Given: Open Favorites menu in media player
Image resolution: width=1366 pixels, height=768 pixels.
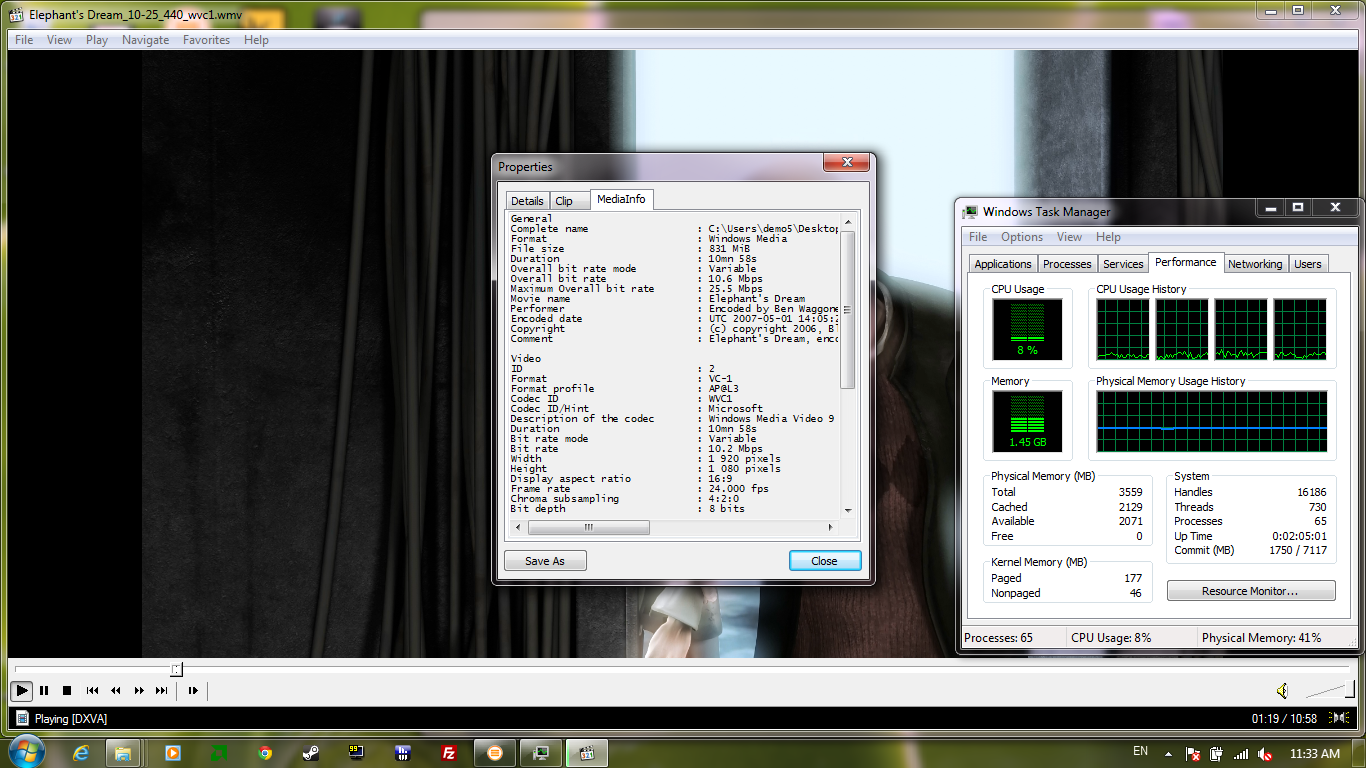Looking at the screenshot, I should (x=206, y=40).
